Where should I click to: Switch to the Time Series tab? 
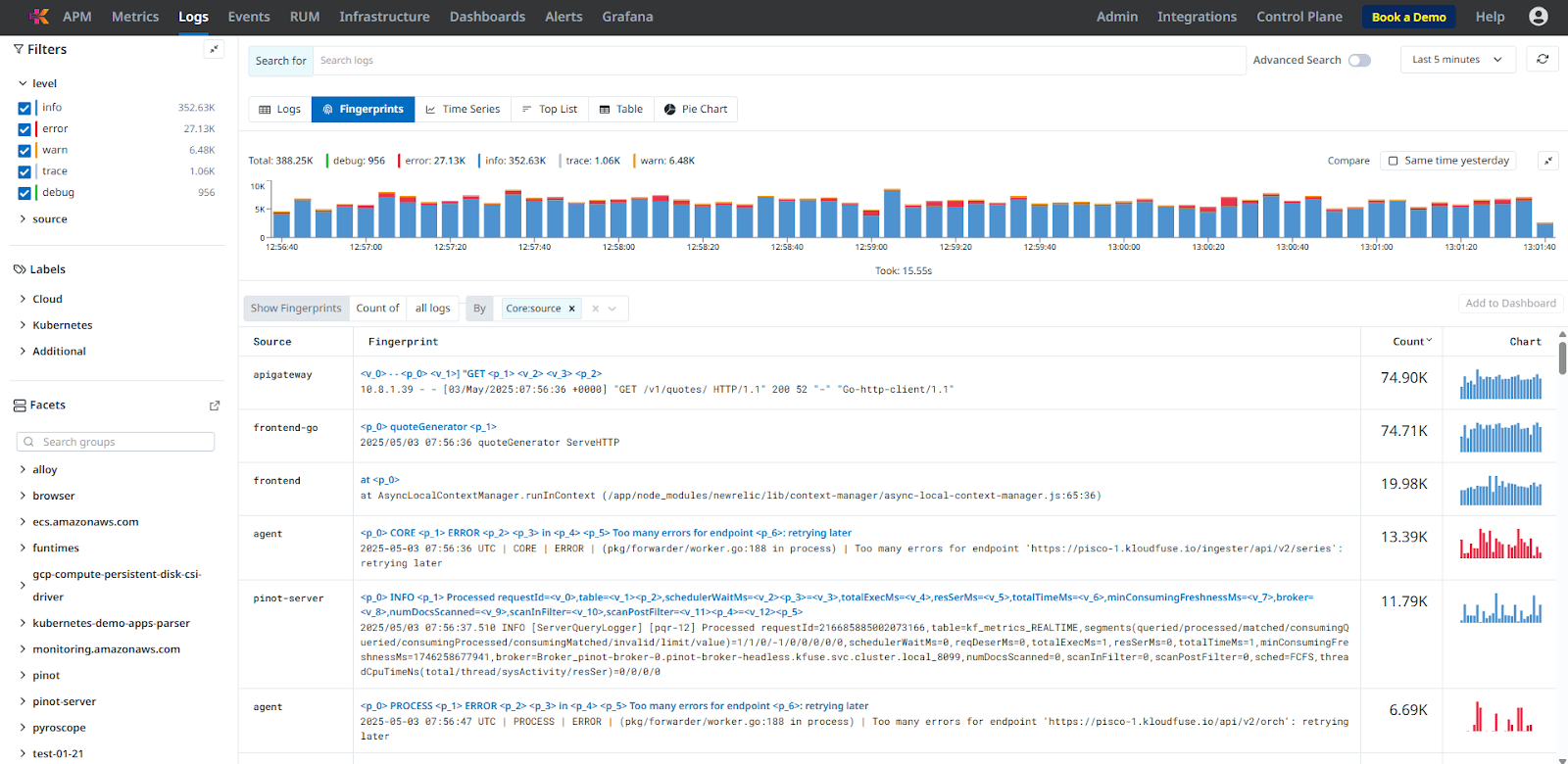[463, 110]
